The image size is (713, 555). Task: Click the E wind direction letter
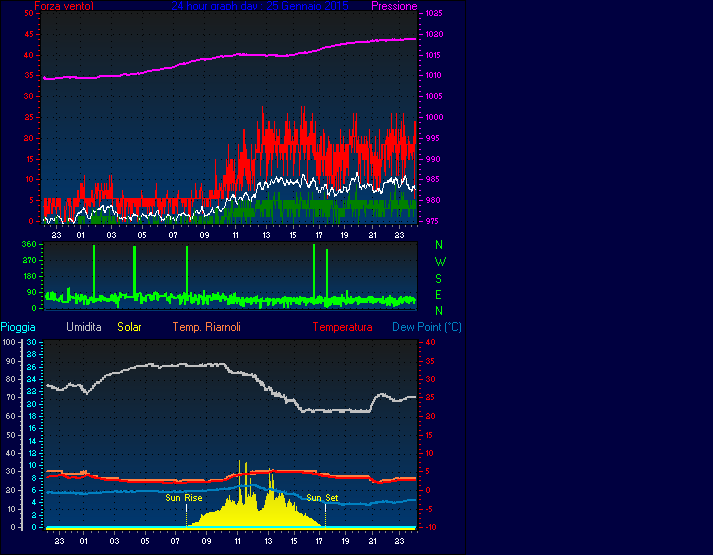tap(439, 294)
